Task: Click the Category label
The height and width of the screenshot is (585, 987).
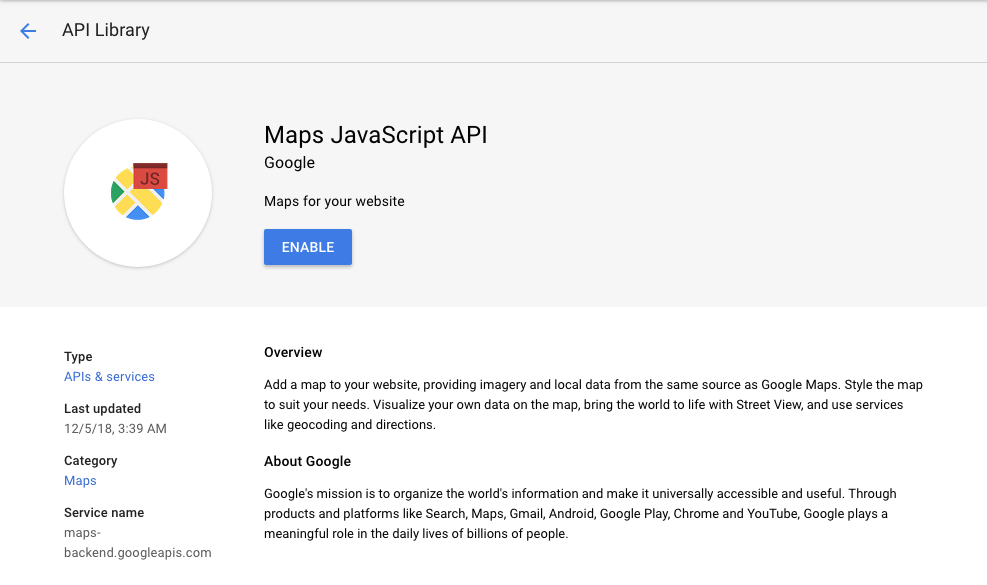Action: 90,461
